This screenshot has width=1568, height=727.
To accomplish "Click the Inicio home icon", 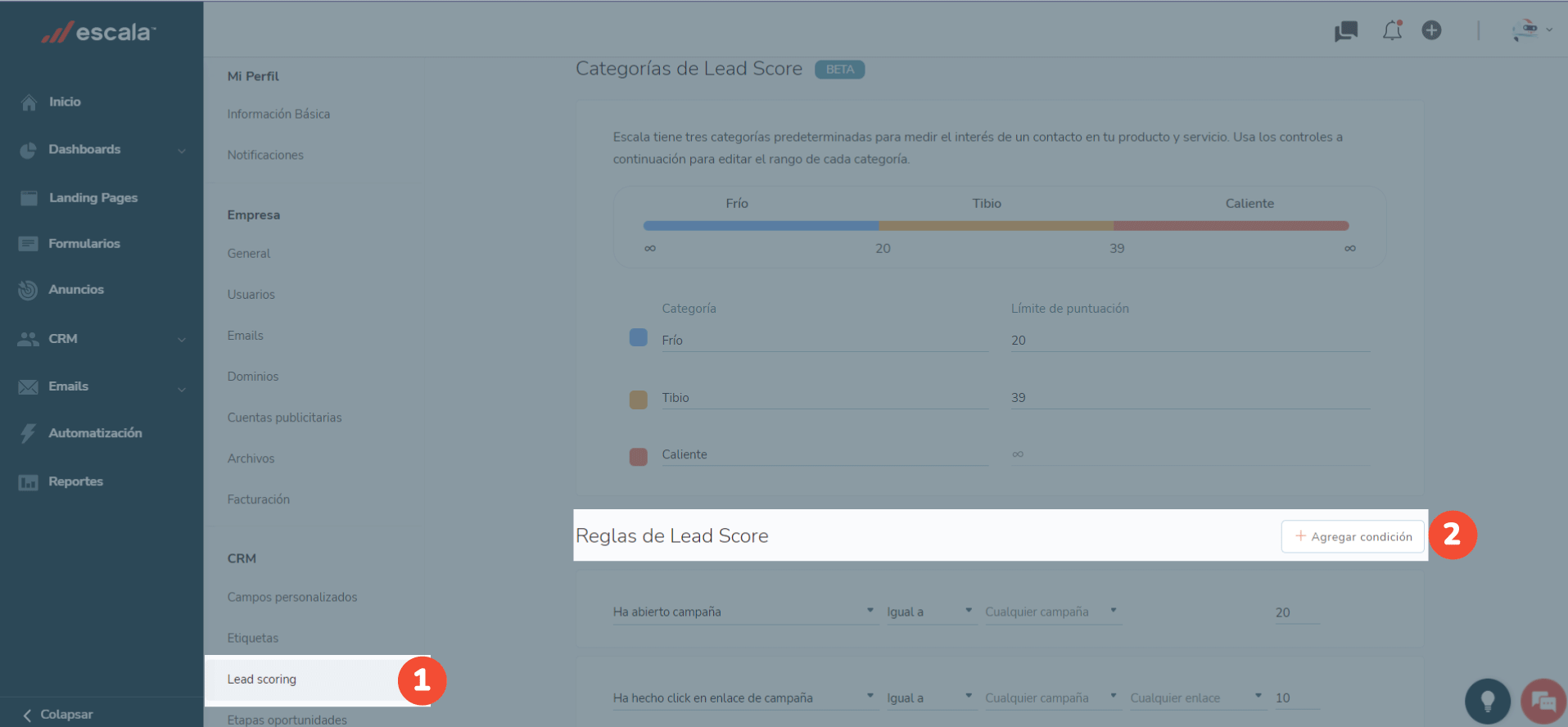I will coord(29,102).
